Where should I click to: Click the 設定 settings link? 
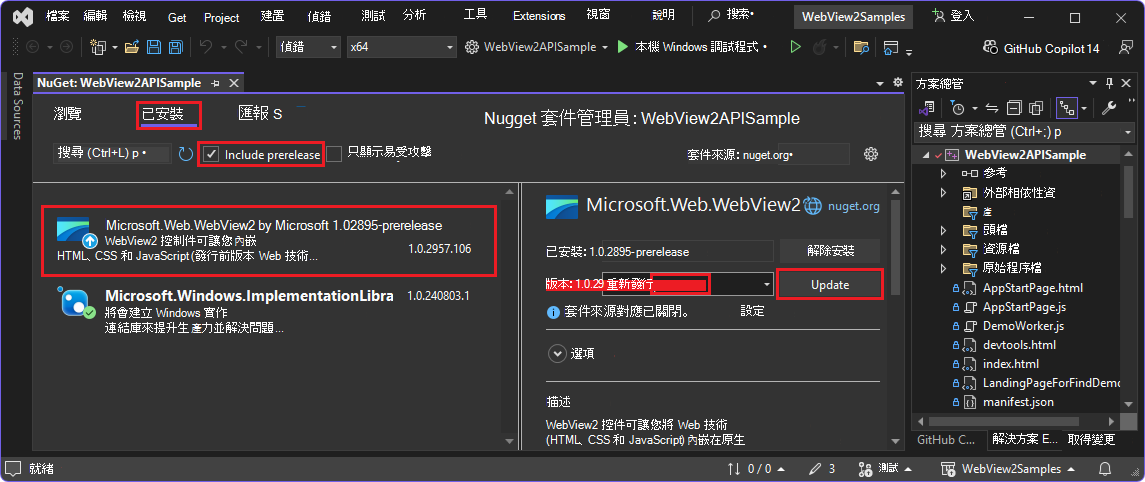(x=752, y=311)
